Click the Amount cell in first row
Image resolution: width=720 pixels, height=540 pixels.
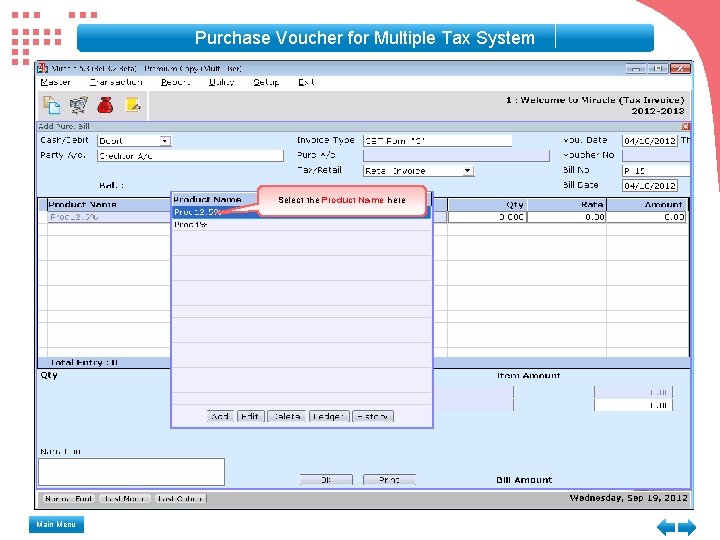(x=647, y=217)
